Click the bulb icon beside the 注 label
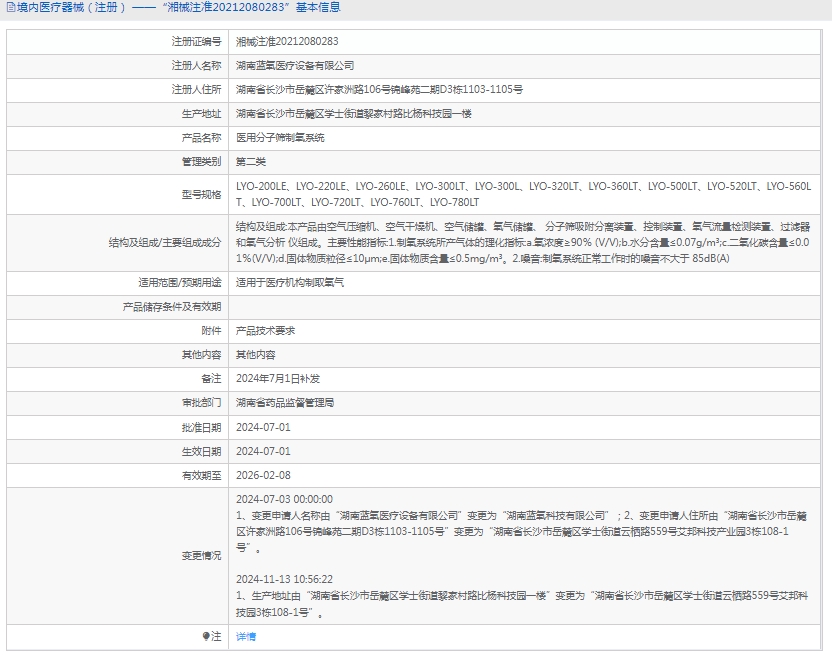This screenshot has height=655, width=832. (207, 636)
